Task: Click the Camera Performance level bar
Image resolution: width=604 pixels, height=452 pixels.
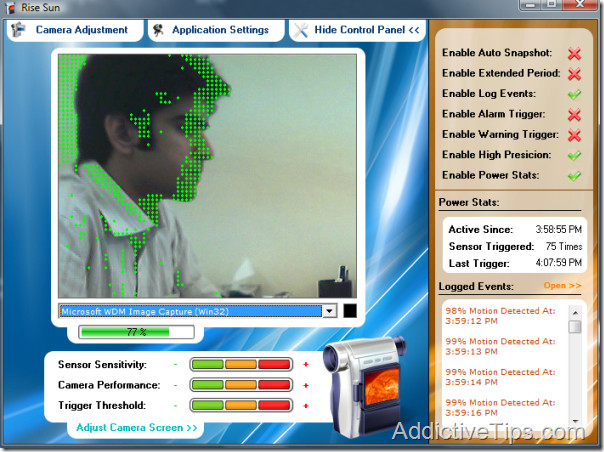Action: [x=241, y=385]
